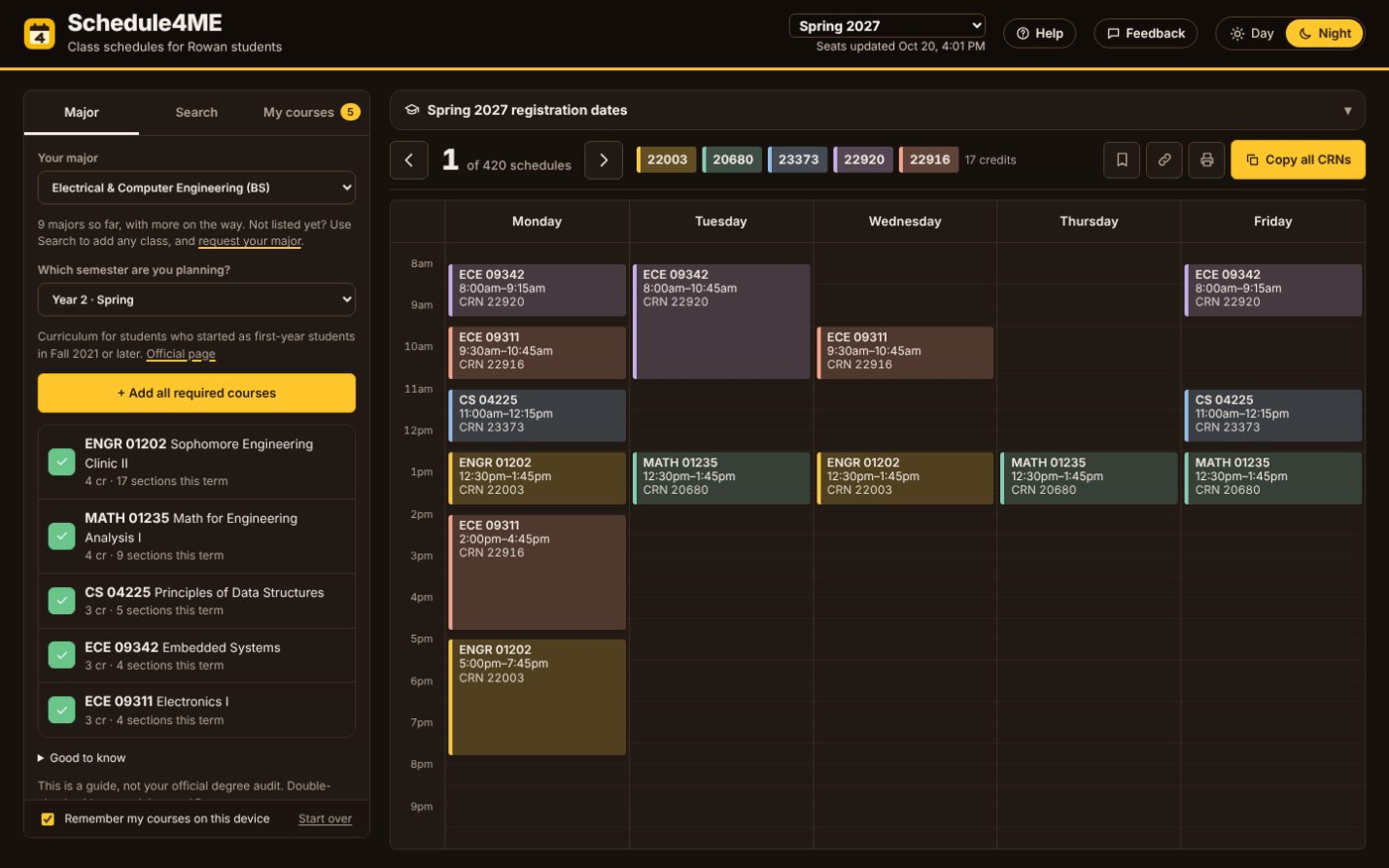Open the Feedback button
The width and height of the screenshot is (1389, 868).
point(1146,34)
